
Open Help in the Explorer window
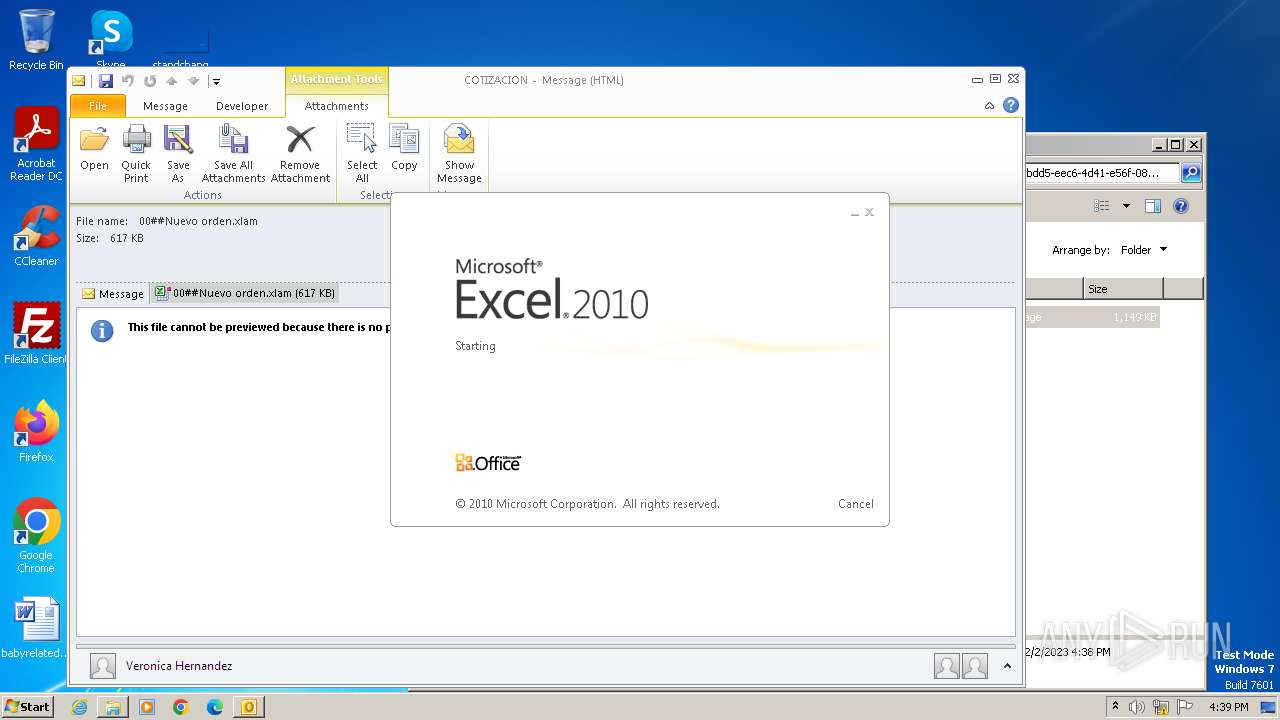point(1181,206)
